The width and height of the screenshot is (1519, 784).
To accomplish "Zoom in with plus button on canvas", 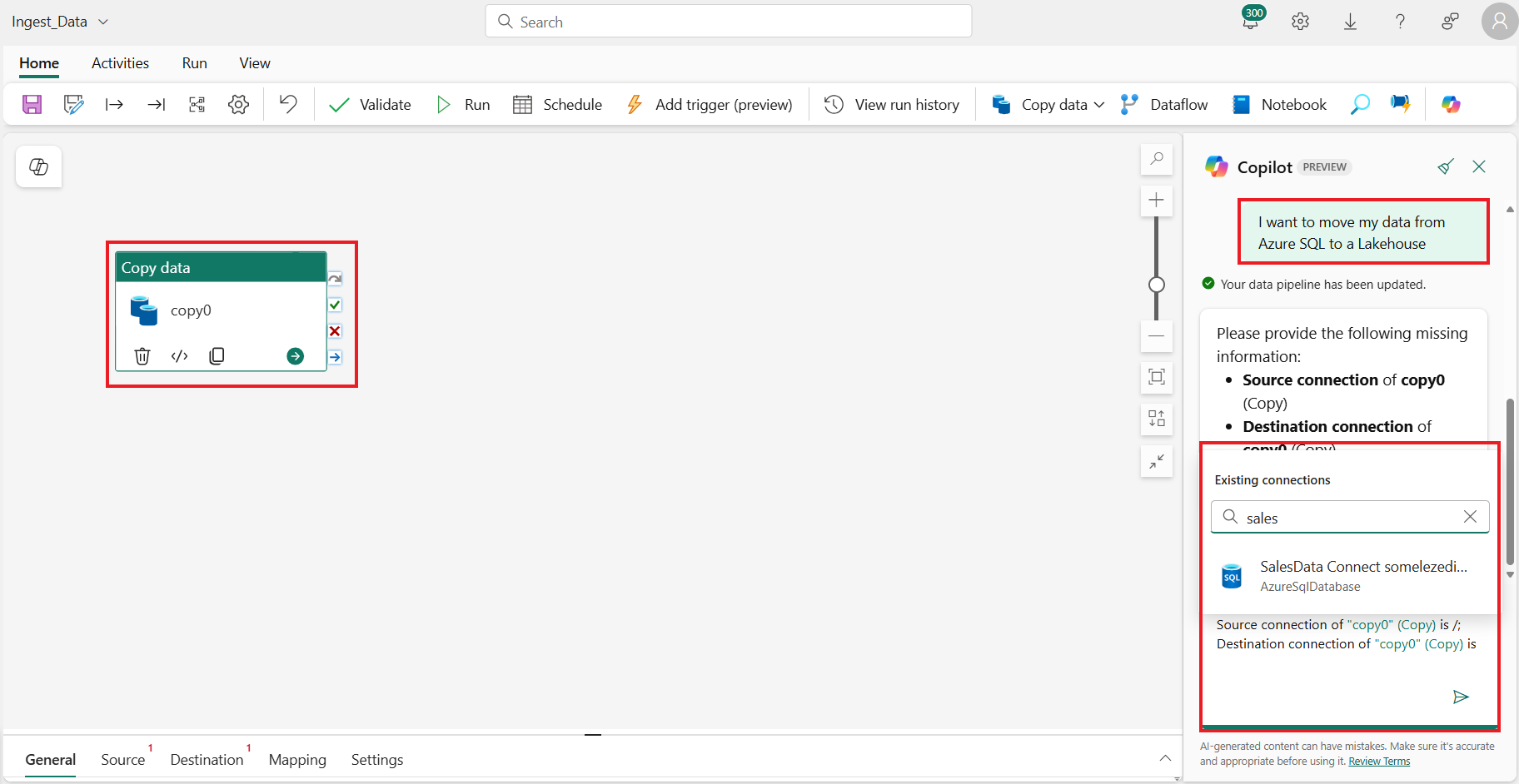I will pyautogui.click(x=1157, y=201).
